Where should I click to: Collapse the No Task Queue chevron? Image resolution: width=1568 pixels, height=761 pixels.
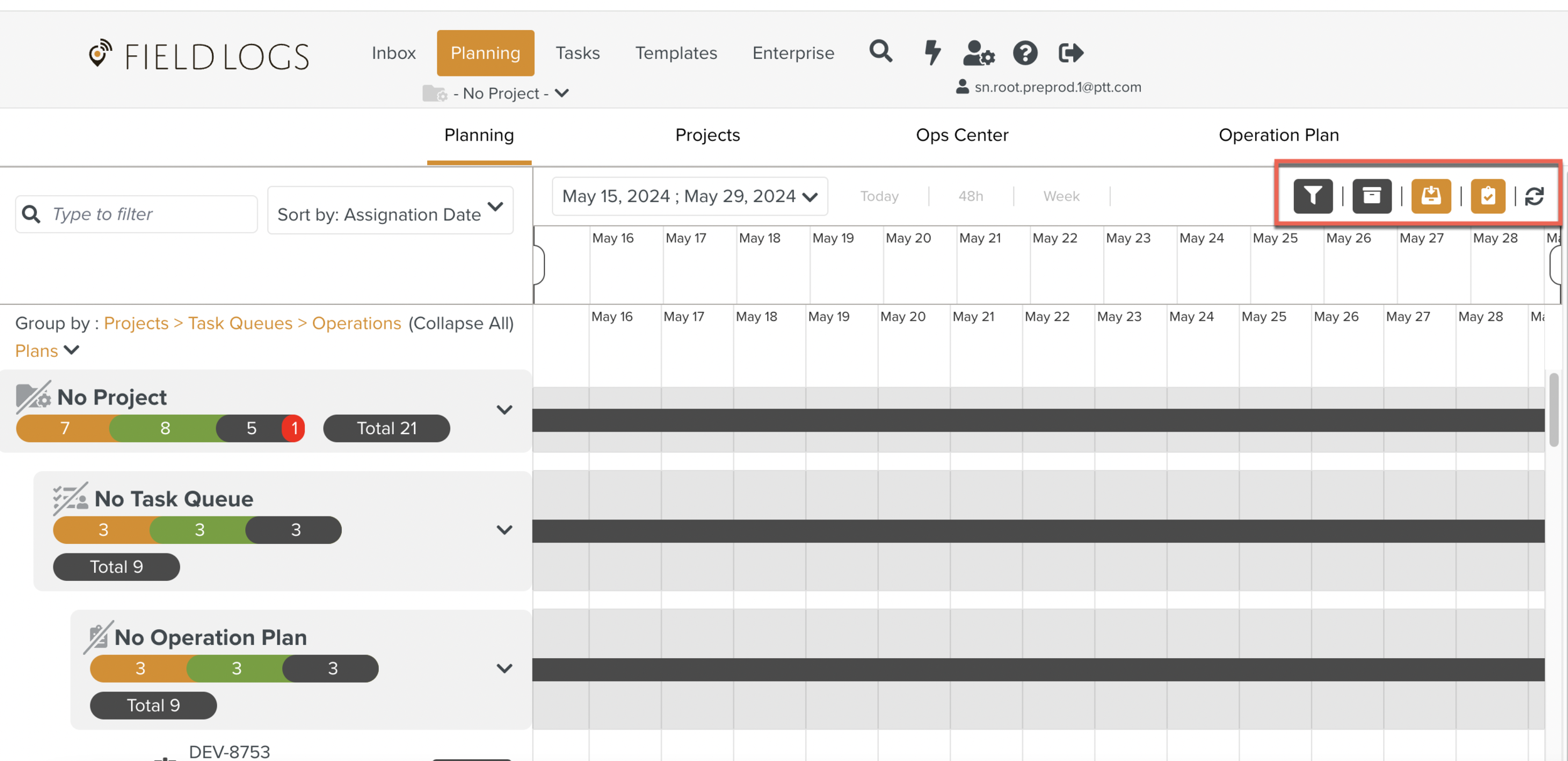pyautogui.click(x=504, y=530)
